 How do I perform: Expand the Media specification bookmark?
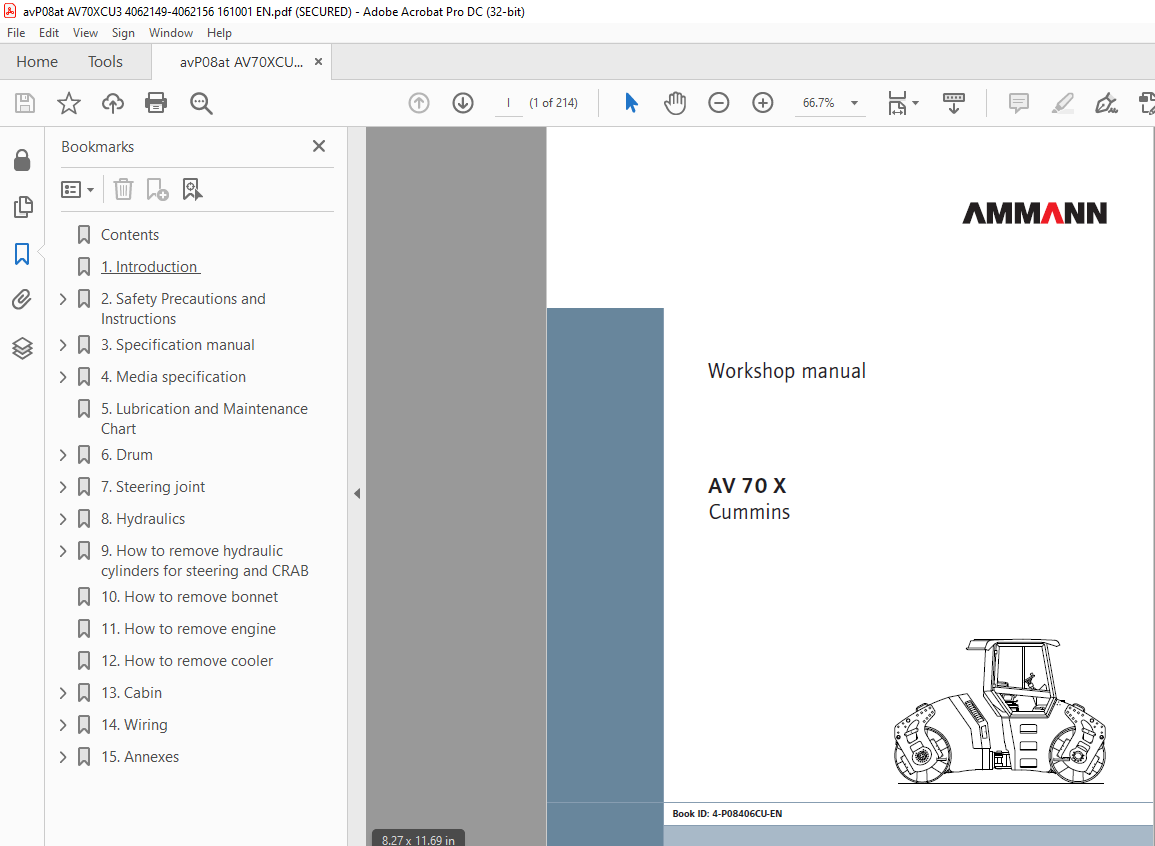point(63,377)
